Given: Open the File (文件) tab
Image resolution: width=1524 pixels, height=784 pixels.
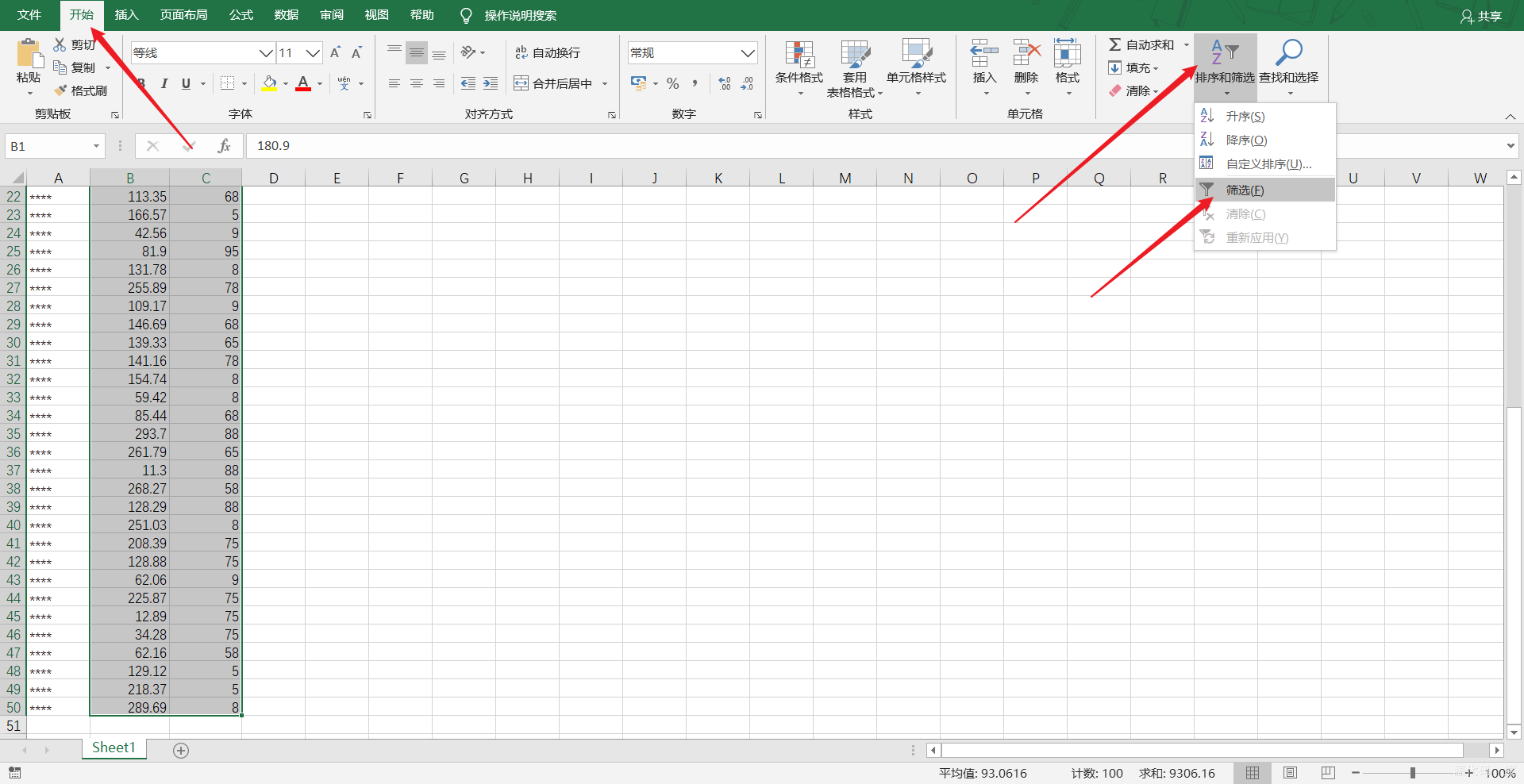Looking at the screenshot, I should pyautogui.click(x=29, y=15).
